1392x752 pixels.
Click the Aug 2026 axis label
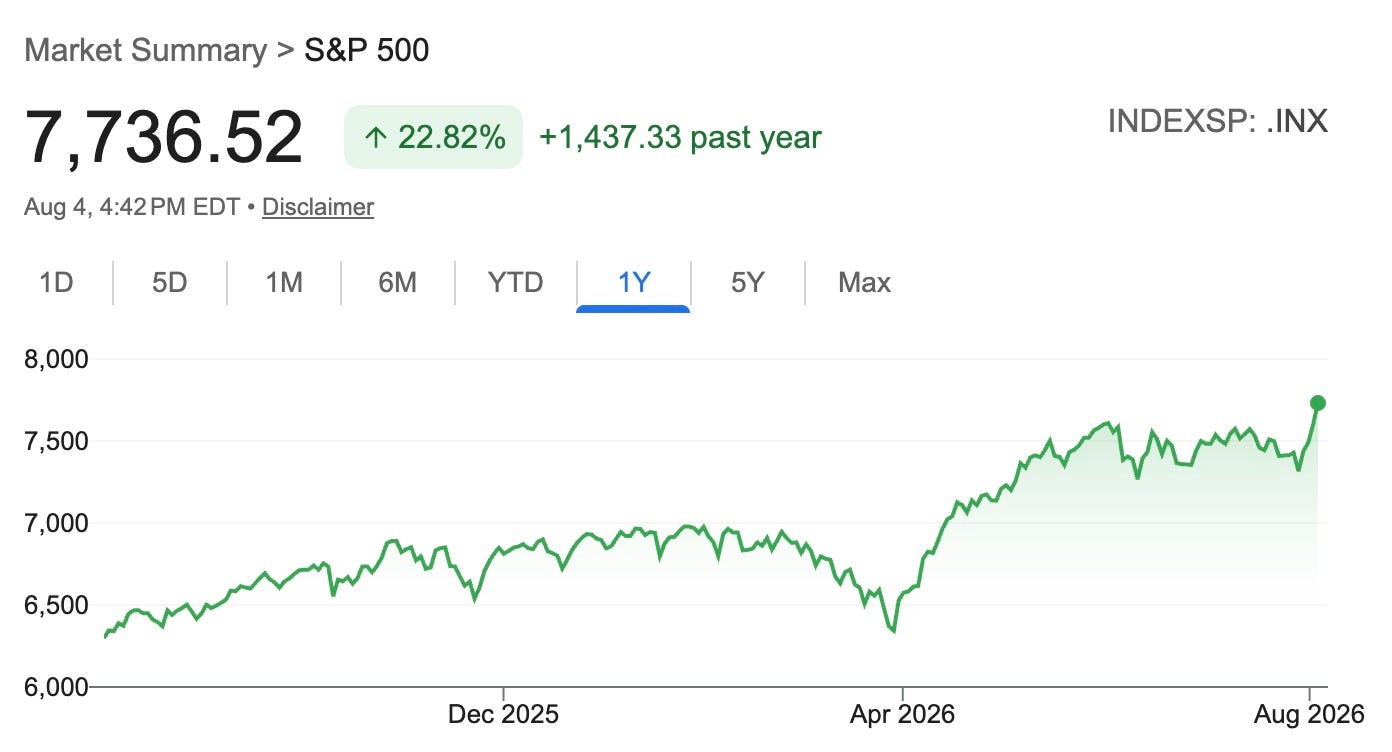(x=1311, y=715)
